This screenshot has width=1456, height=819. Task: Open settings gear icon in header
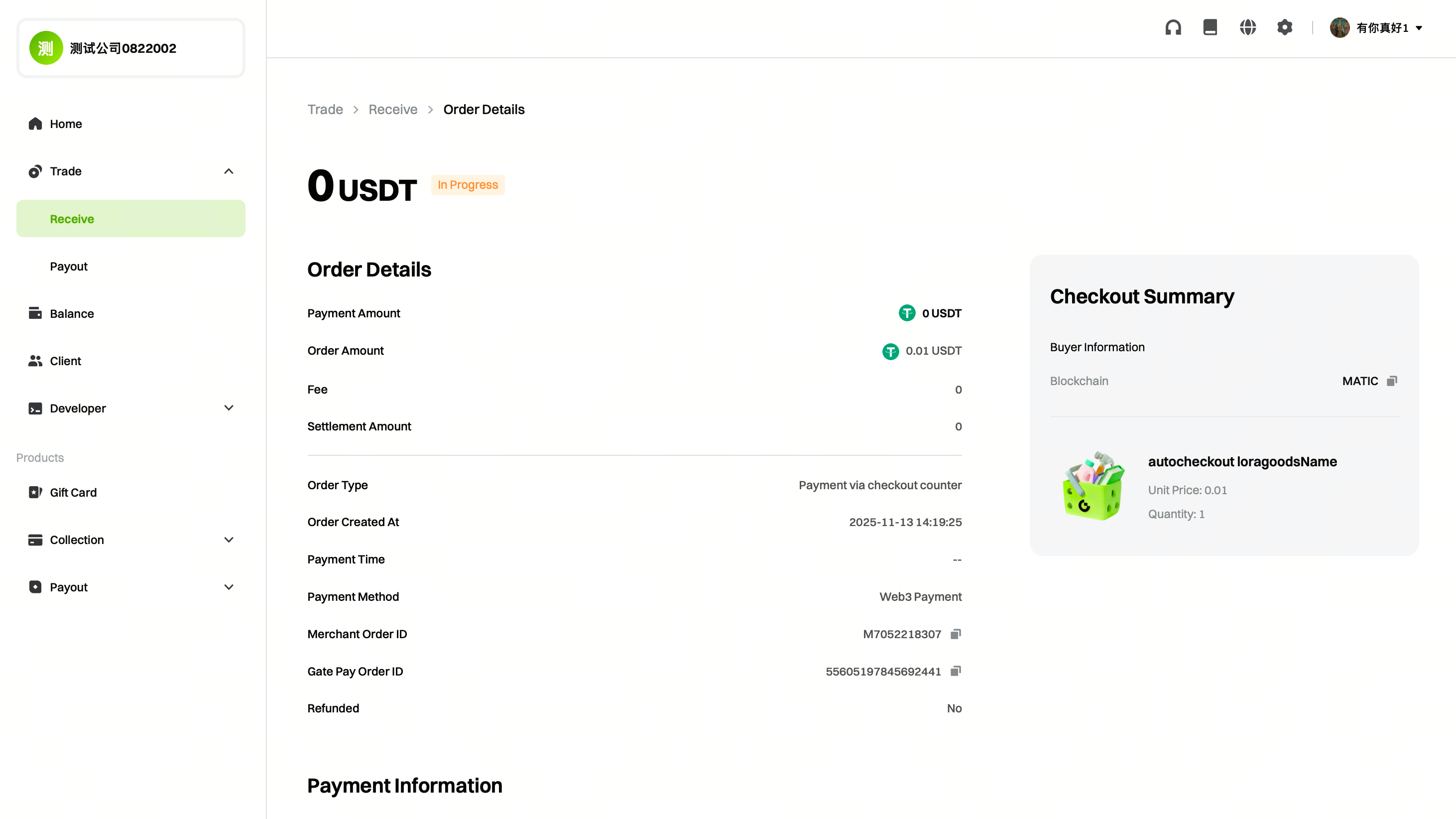[1285, 27]
